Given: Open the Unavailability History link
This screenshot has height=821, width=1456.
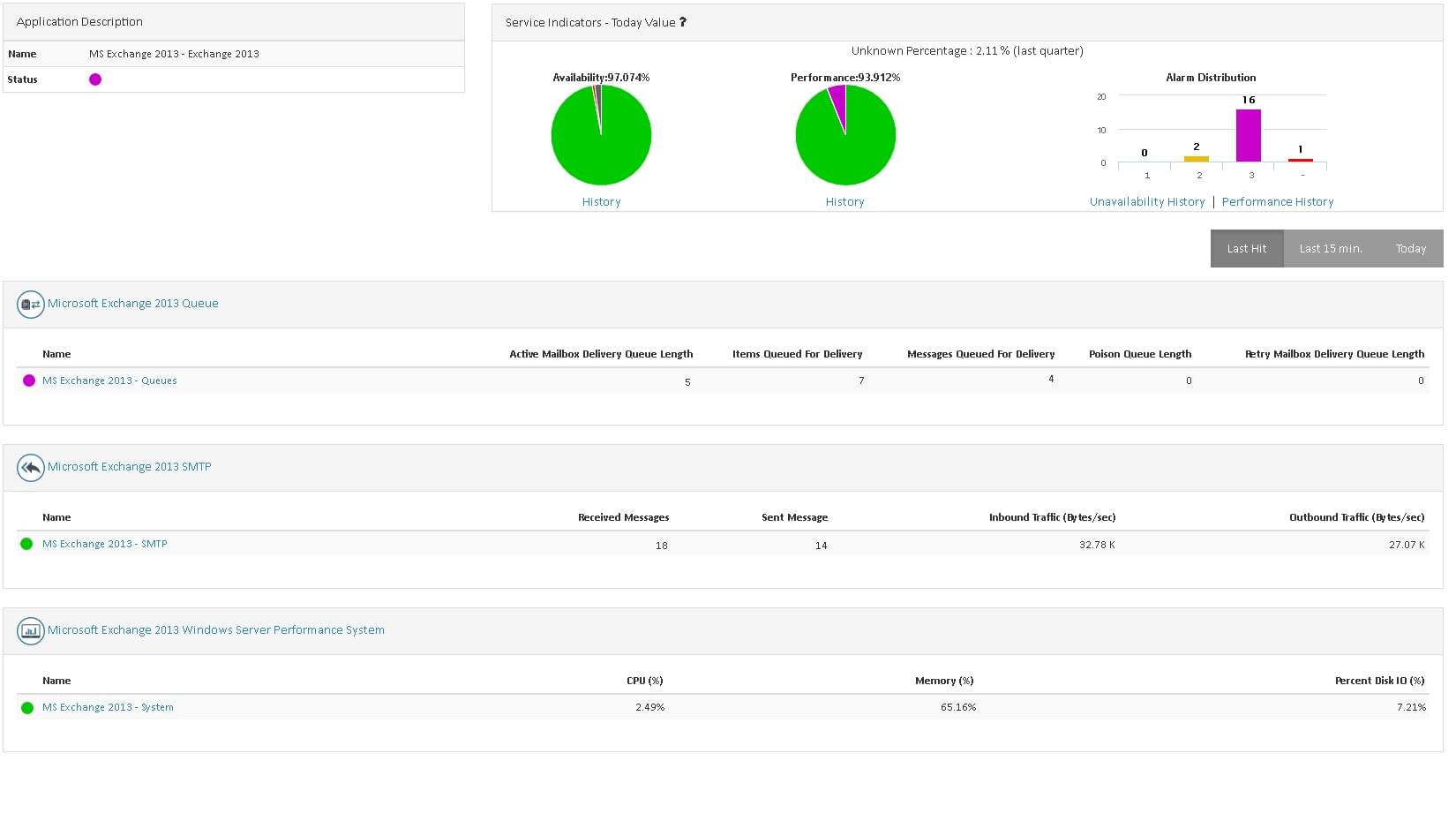Looking at the screenshot, I should click(x=1147, y=202).
